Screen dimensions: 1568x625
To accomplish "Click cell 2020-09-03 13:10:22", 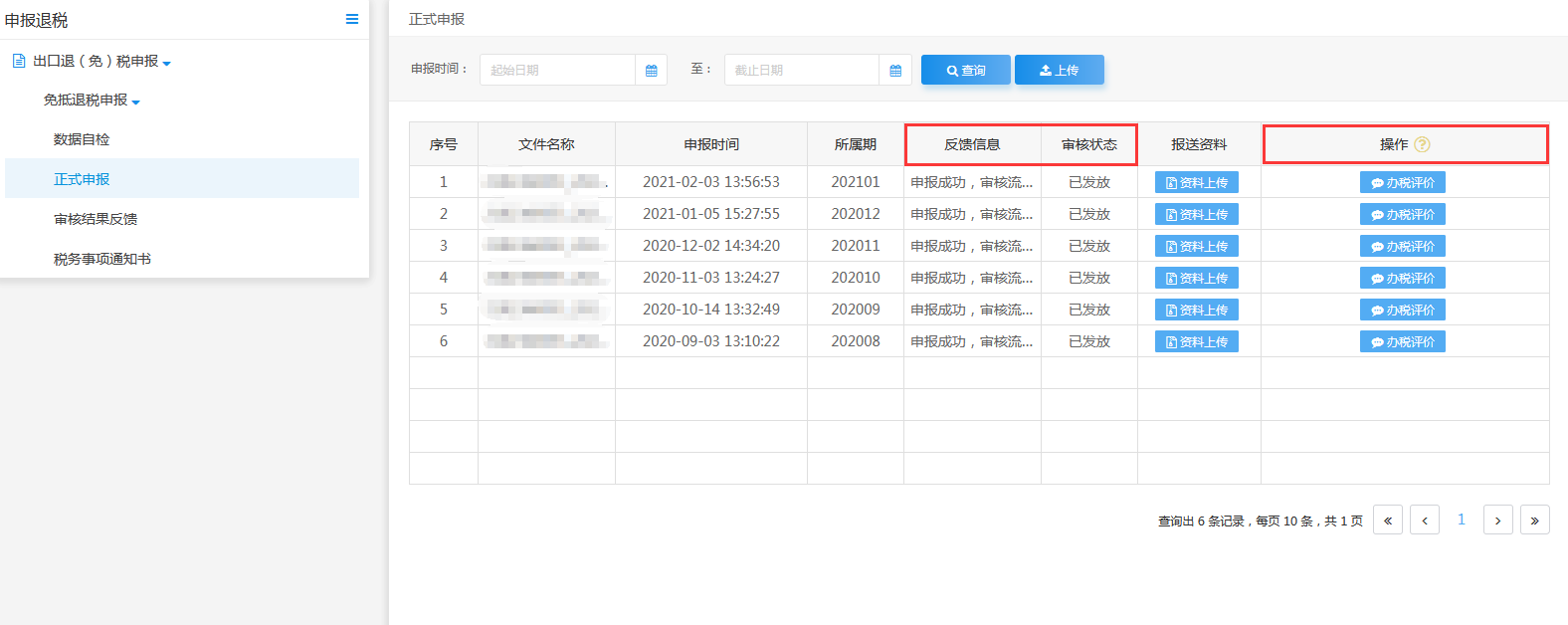I will pyautogui.click(x=711, y=341).
